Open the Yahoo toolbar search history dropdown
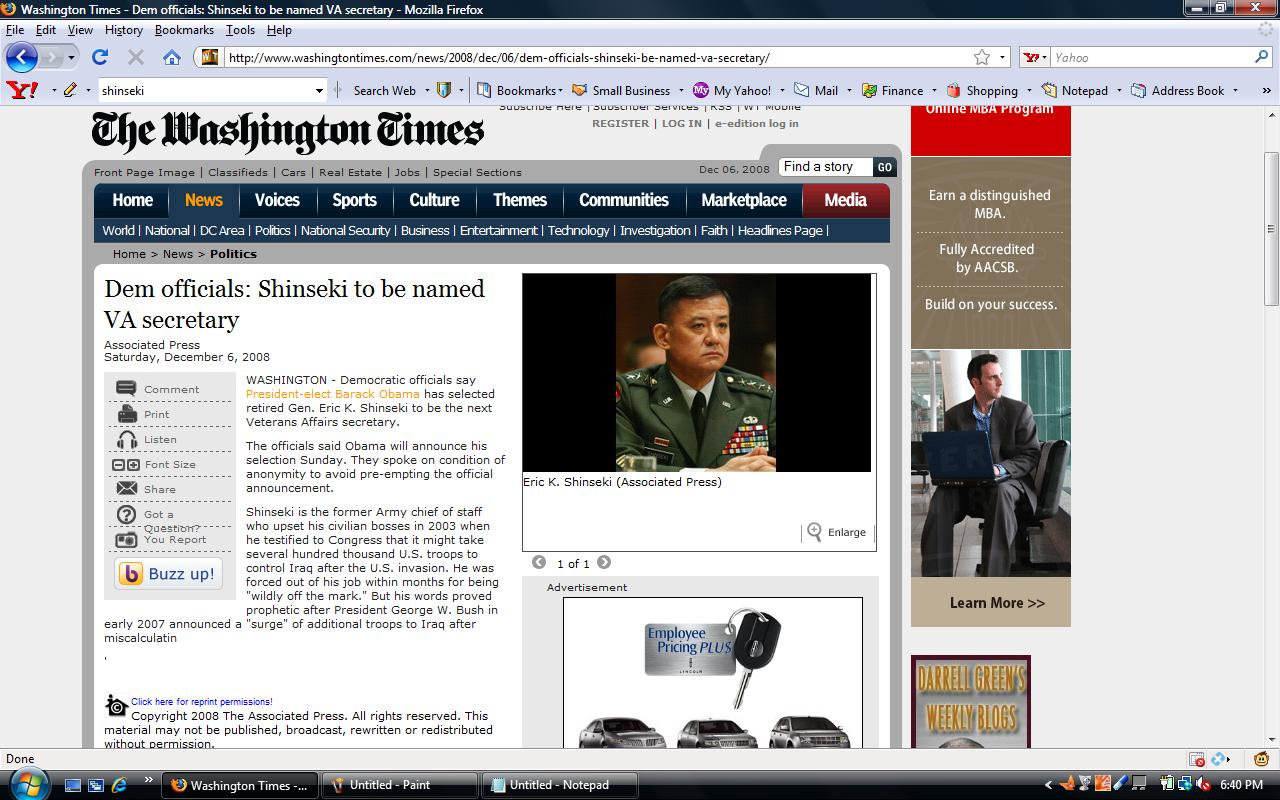Viewport: 1280px width, 800px height. pyautogui.click(x=319, y=90)
